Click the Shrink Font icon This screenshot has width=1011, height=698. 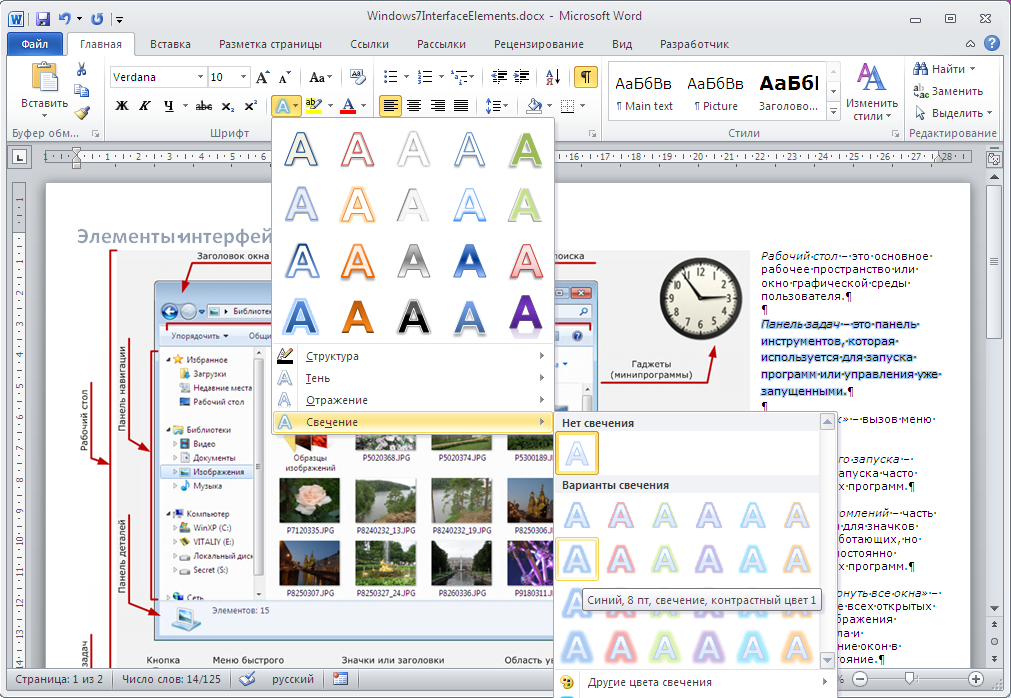[x=284, y=77]
